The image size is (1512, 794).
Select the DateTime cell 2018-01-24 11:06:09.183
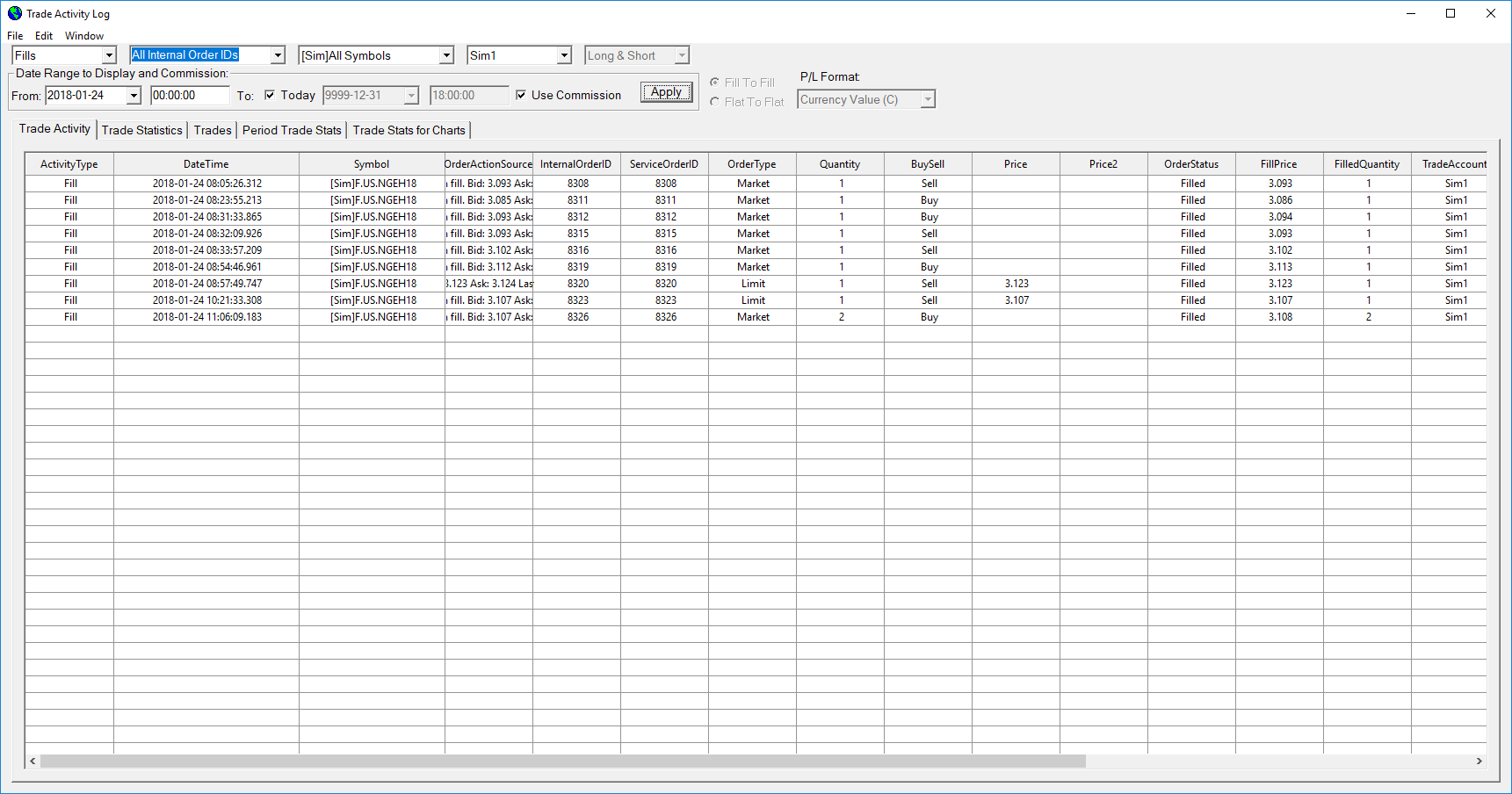coord(206,317)
